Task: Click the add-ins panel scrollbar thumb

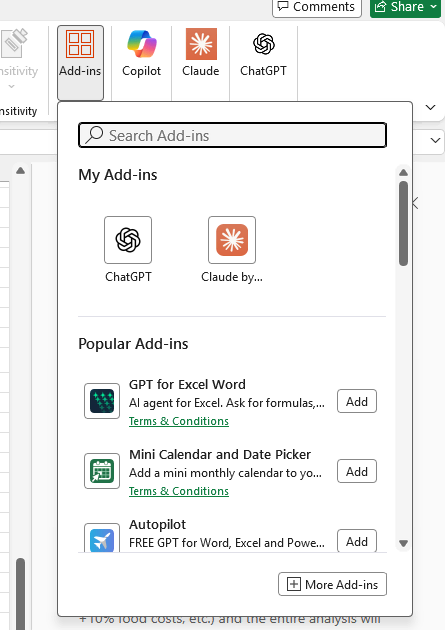Action: pos(404,223)
